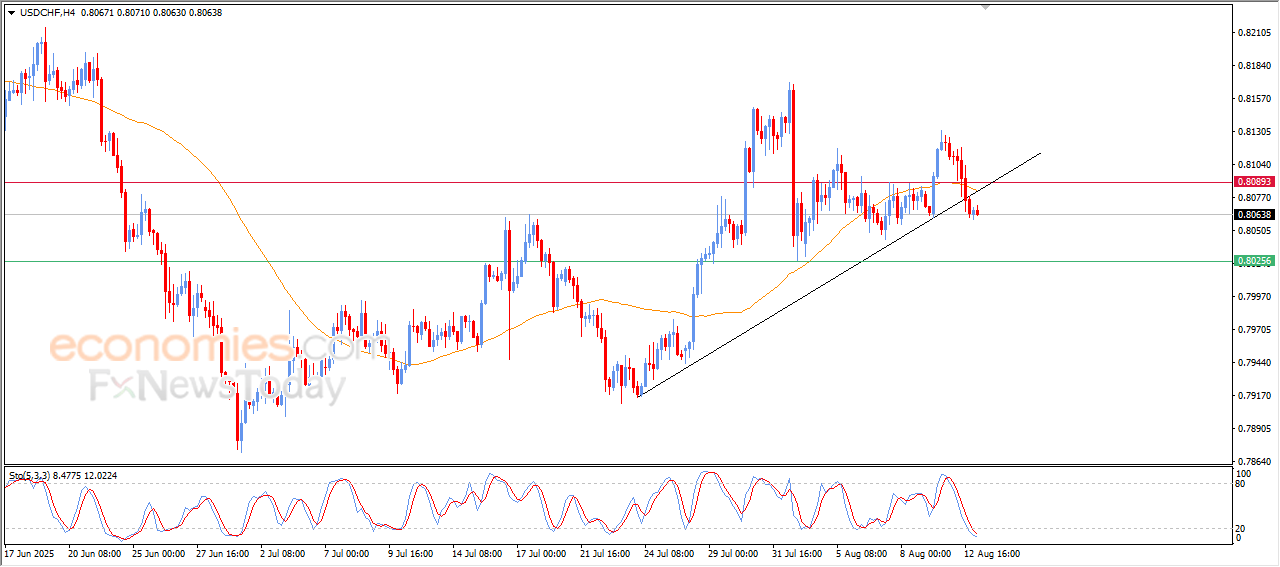The width and height of the screenshot is (1280, 567).
Task: Click the 0.81305 price axis label
Action: point(1254,132)
